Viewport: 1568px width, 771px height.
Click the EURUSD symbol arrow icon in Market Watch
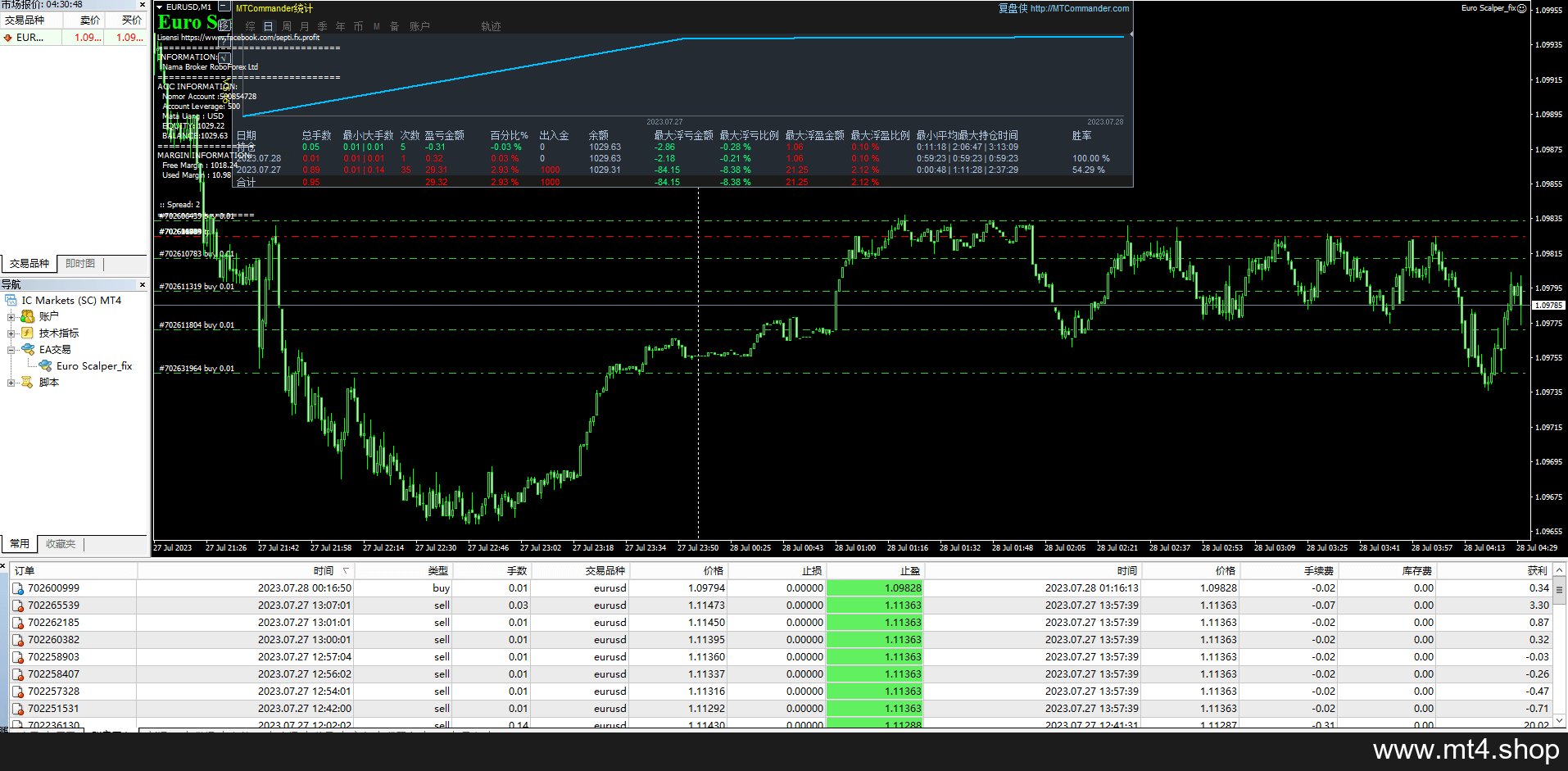tap(7, 38)
